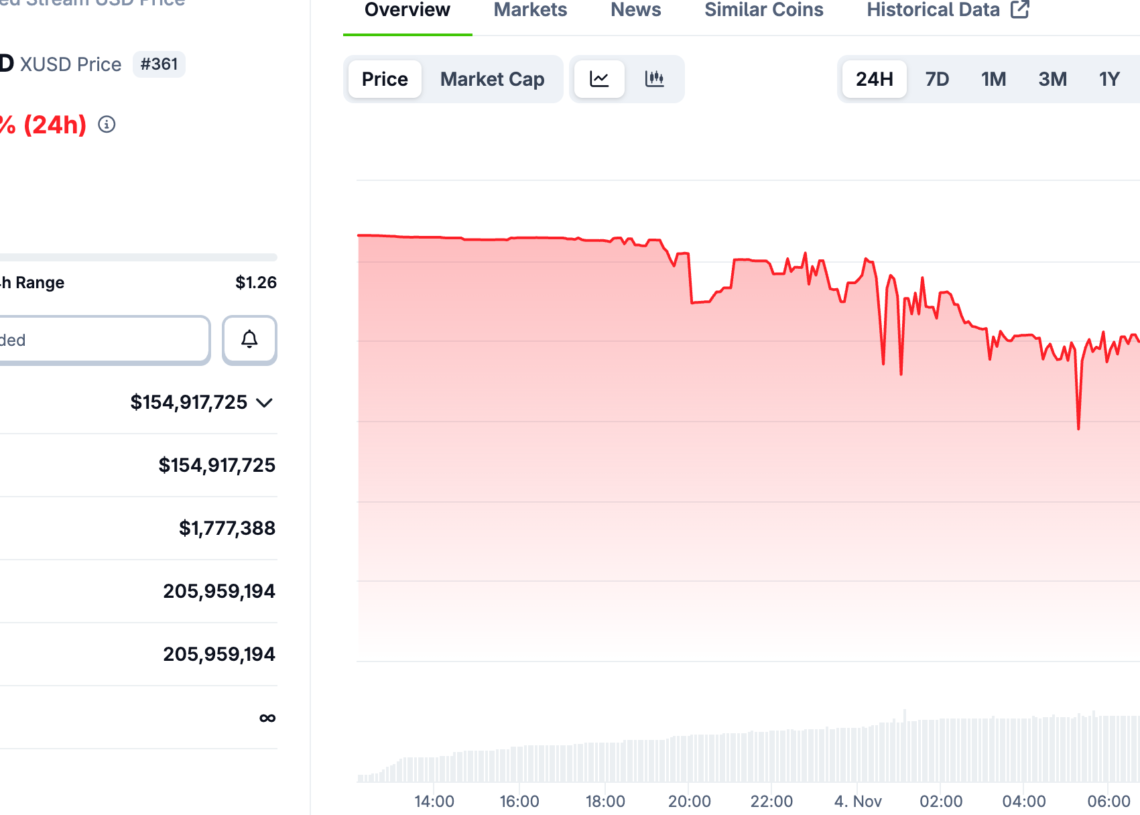Toggle the 7D timeframe

click(937, 78)
